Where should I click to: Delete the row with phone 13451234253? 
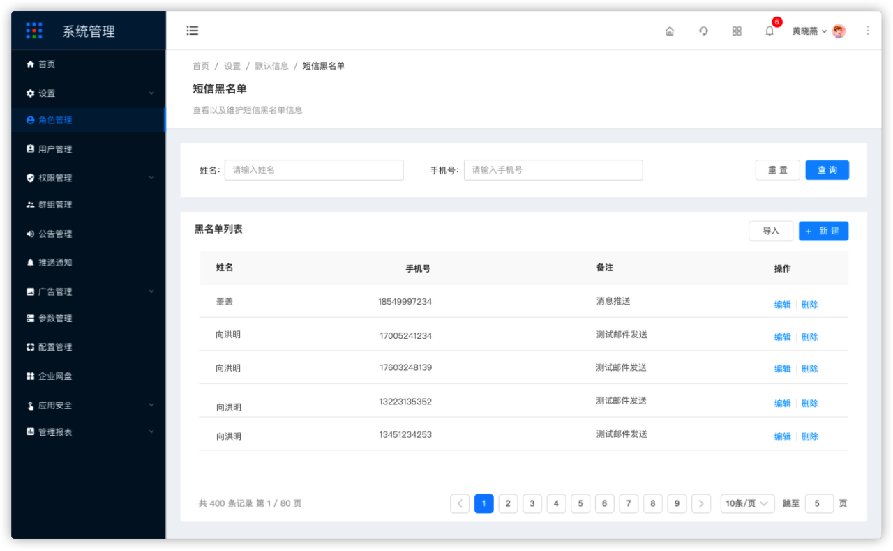coord(809,436)
